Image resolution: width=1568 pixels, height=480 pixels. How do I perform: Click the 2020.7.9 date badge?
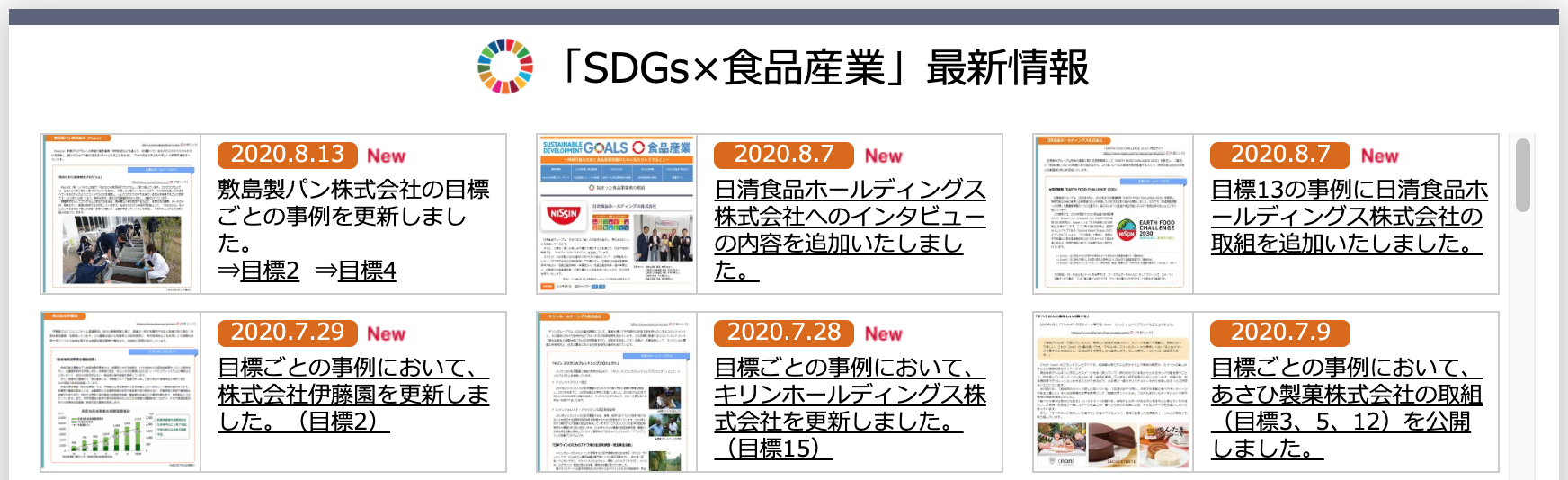coord(1279,333)
